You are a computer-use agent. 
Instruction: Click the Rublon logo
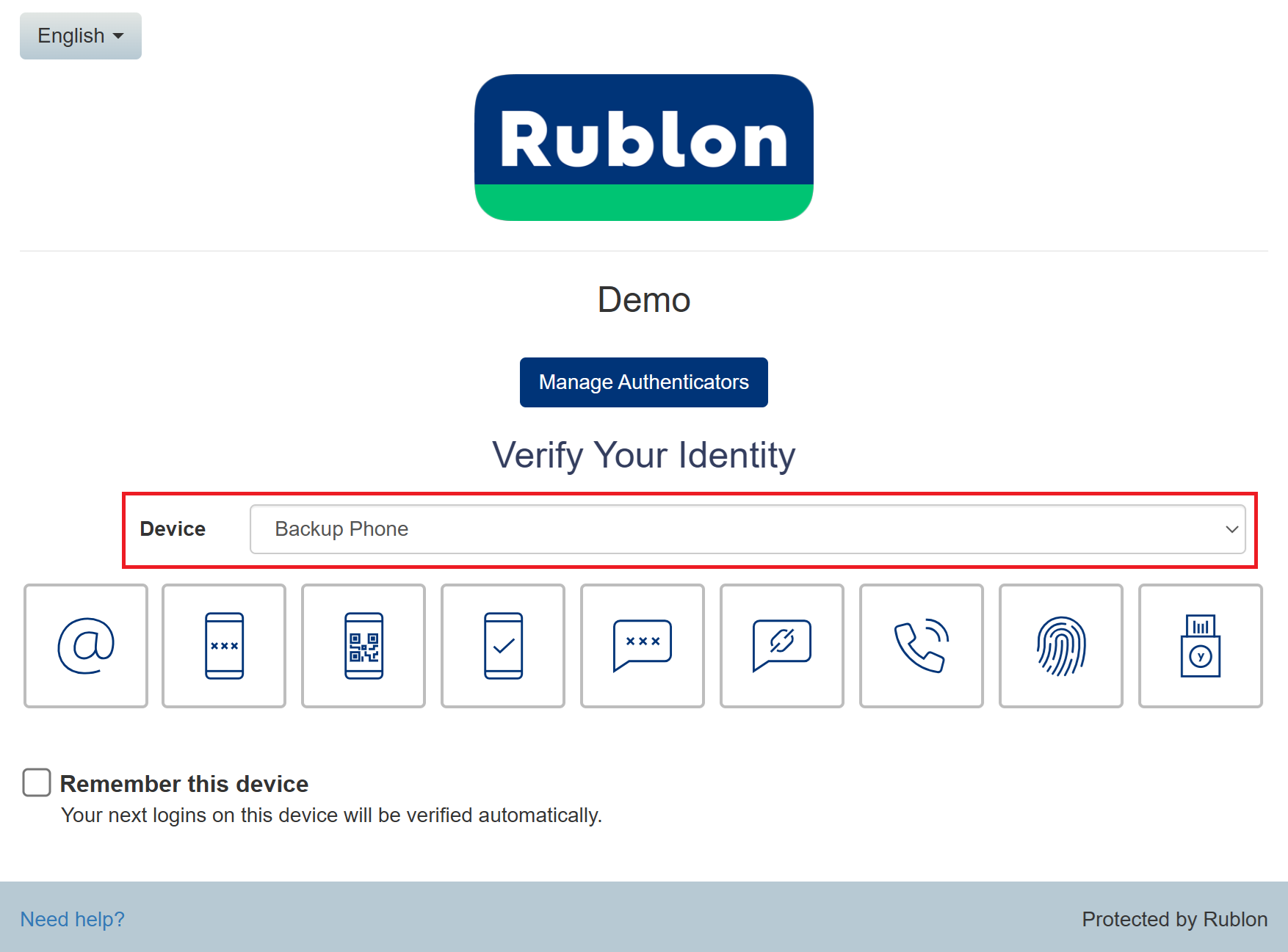[644, 147]
